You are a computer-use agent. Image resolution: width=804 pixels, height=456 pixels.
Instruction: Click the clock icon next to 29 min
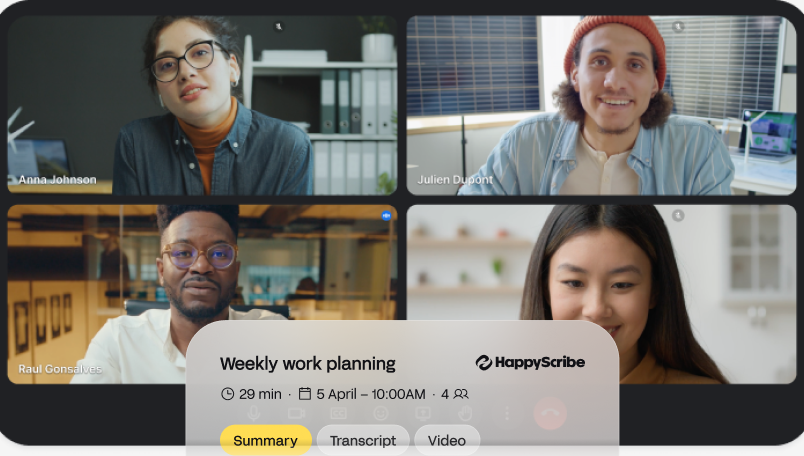tap(227, 394)
